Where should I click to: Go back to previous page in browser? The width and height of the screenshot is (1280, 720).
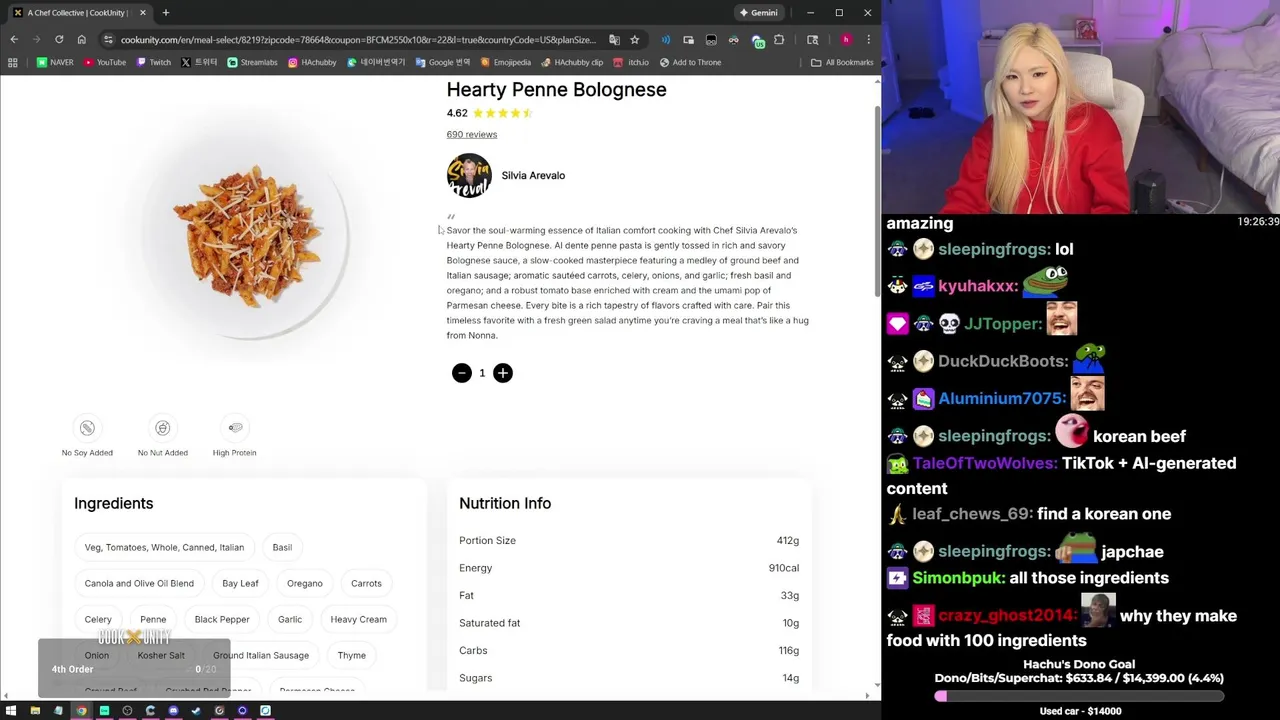tap(14, 40)
